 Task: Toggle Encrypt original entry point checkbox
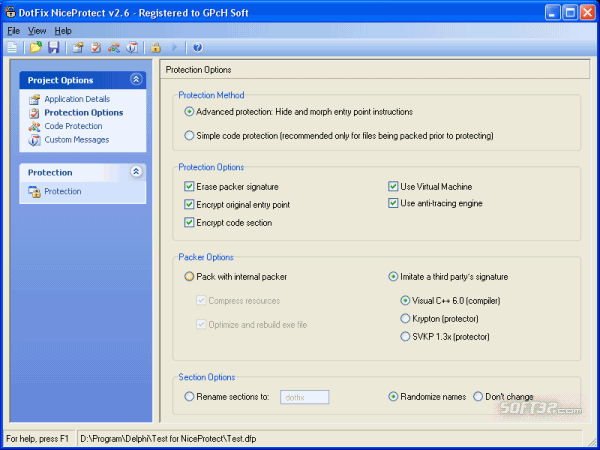coord(189,204)
